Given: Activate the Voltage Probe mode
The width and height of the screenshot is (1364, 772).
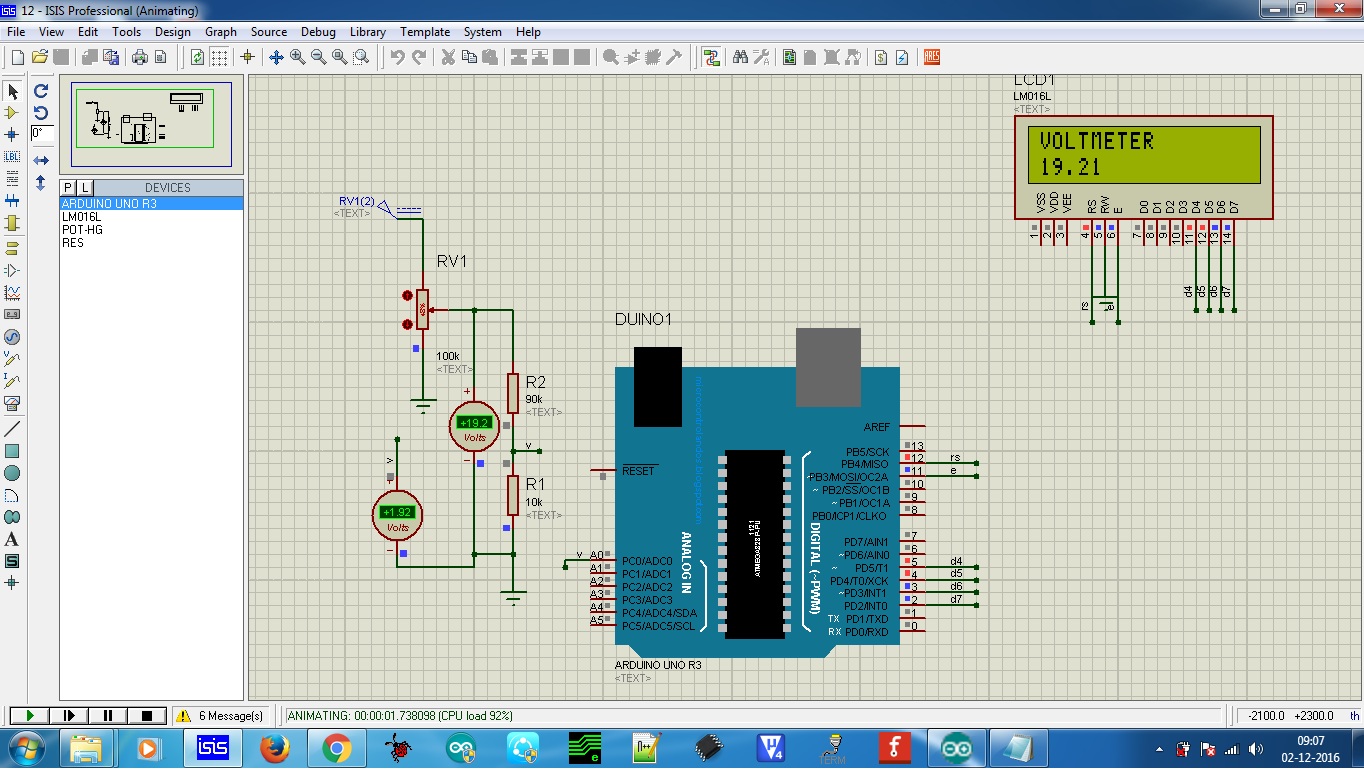Looking at the screenshot, I should [12, 360].
